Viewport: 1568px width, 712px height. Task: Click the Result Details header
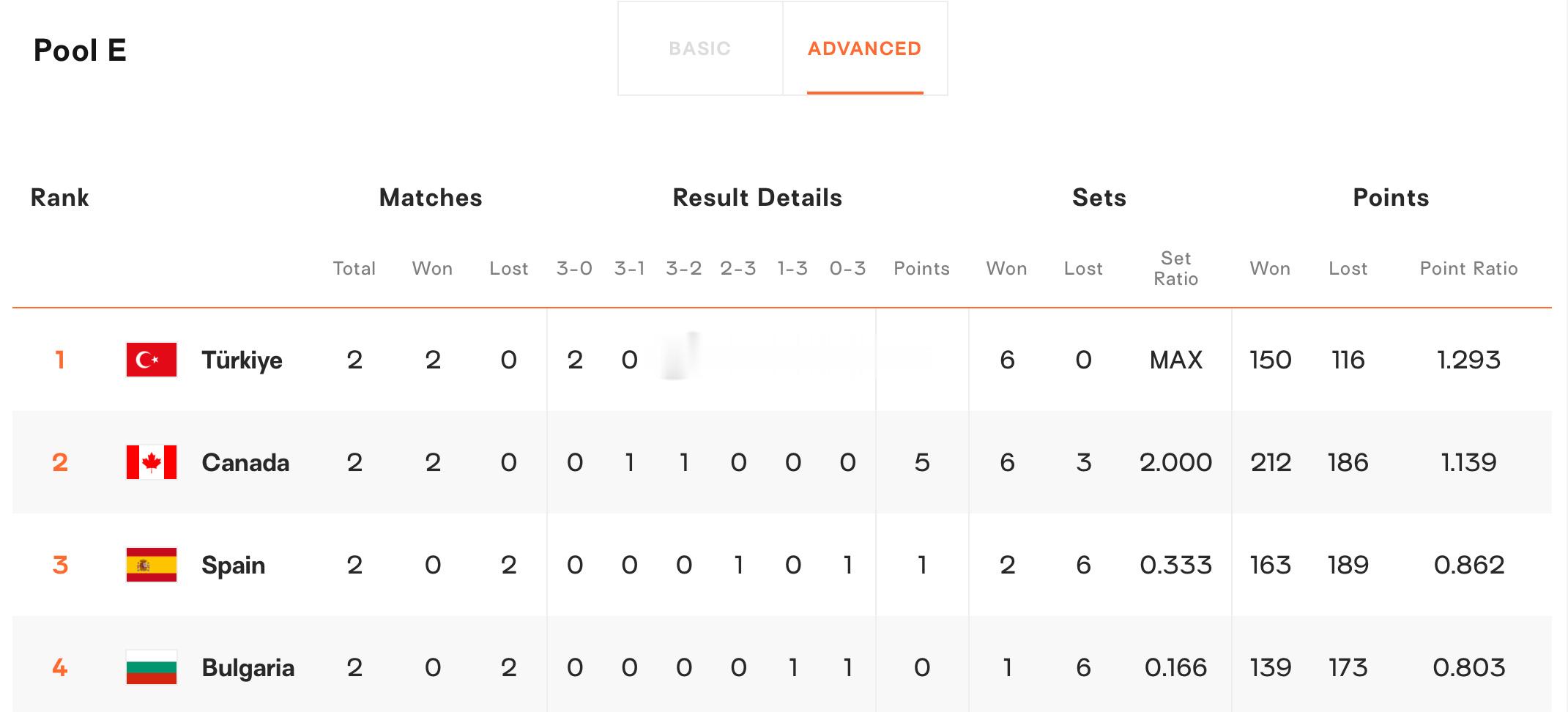click(757, 198)
